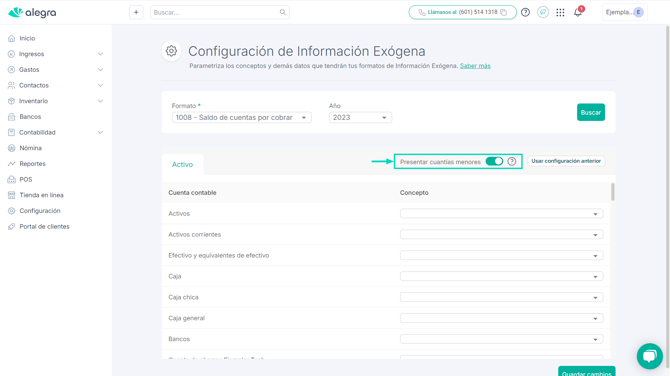Screen dimensions: 670x376
Task: Open Concepto dropdown for Activos corrientes
Action: 502,235
